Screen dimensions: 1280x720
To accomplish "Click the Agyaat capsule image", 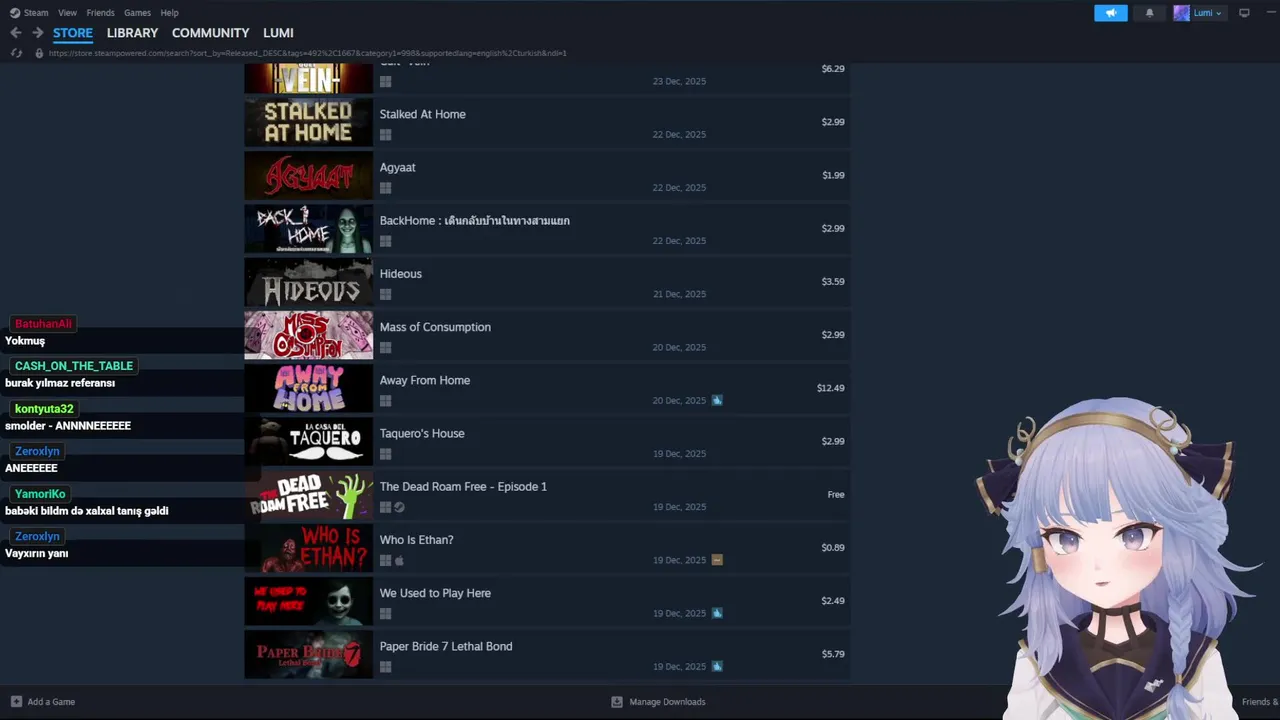I will point(308,175).
